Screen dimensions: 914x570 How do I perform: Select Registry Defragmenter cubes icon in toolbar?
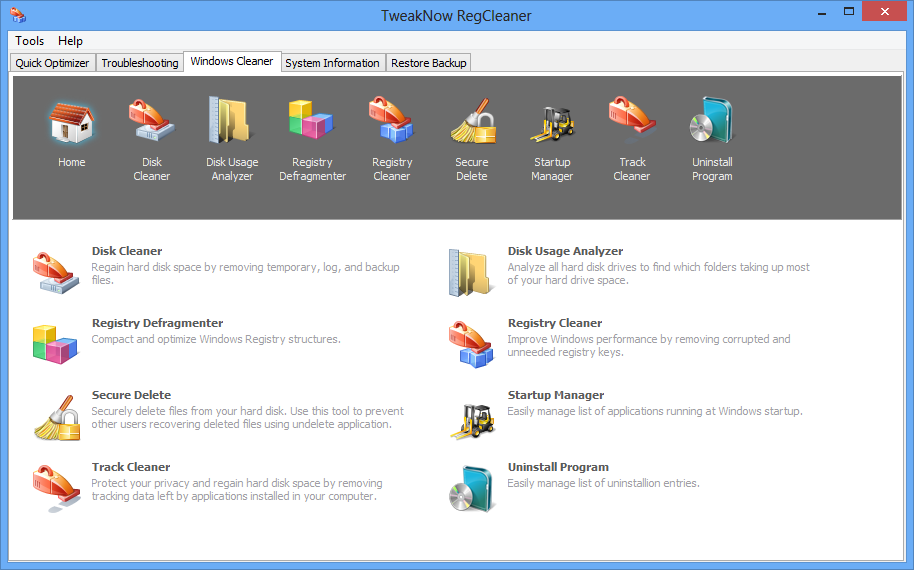click(311, 120)
